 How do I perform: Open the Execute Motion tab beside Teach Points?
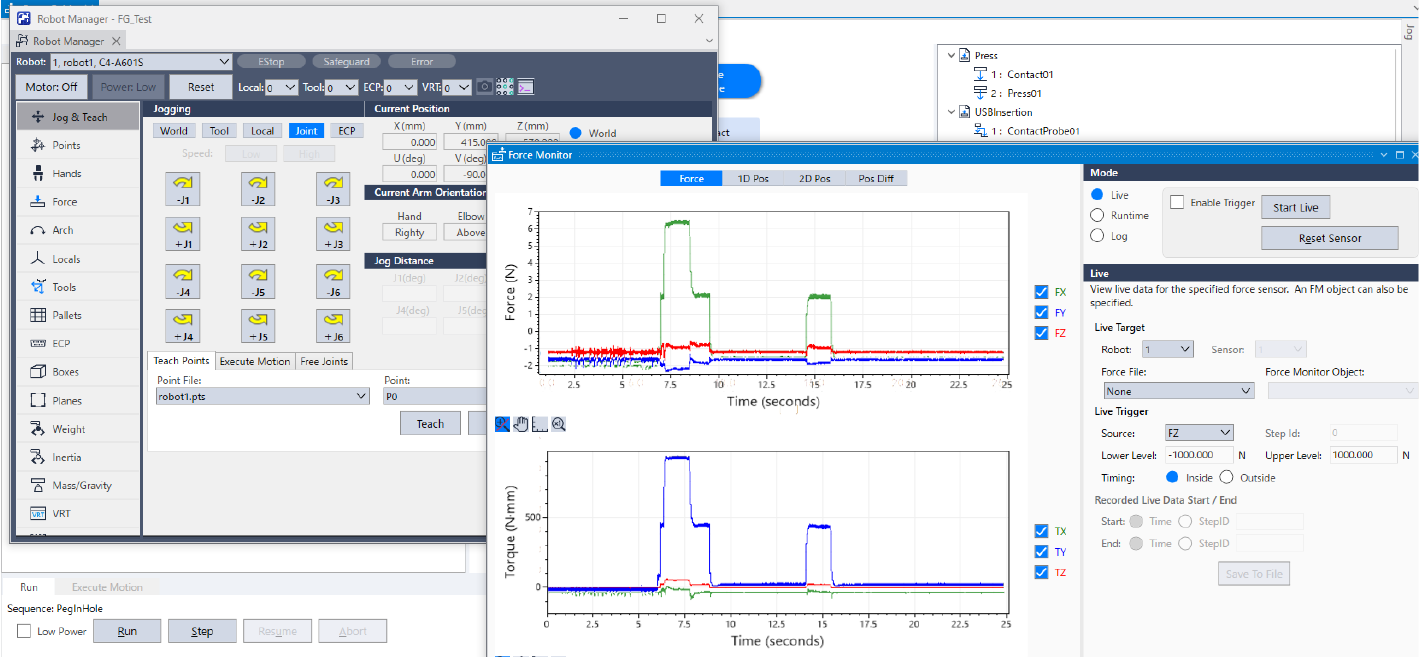254,361
